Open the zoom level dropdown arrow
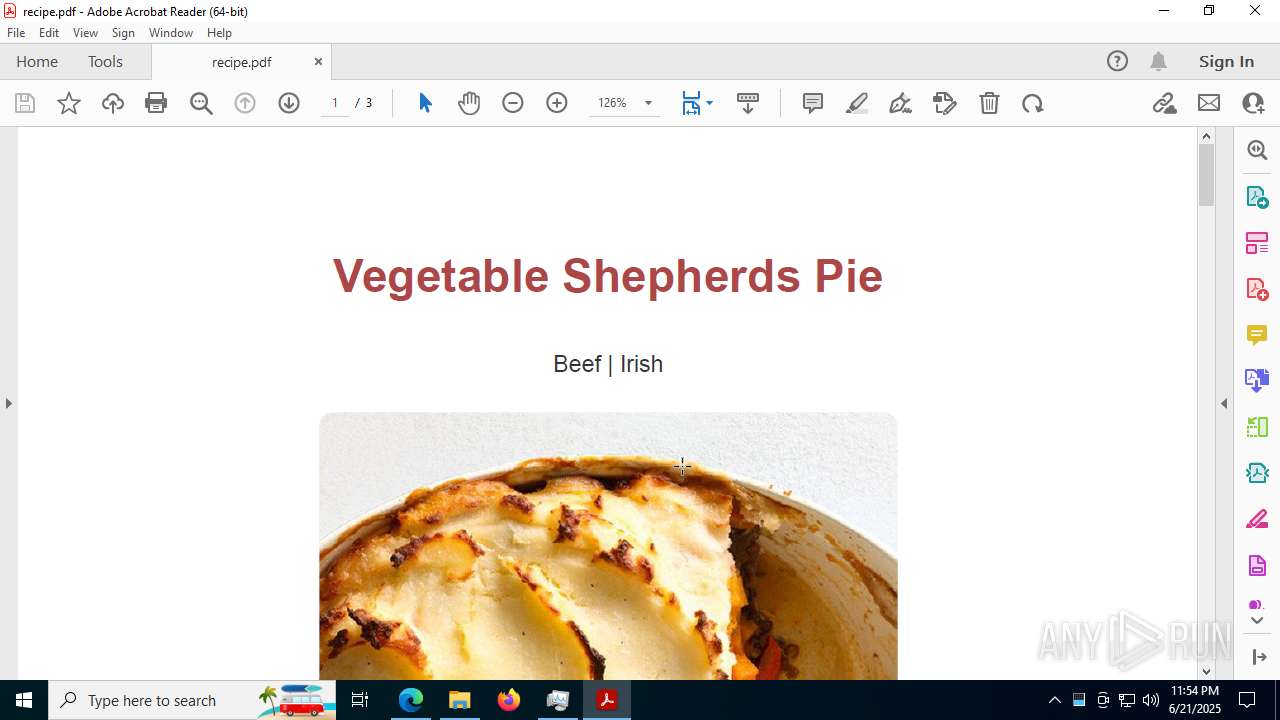This screenshot has width=1280, height=720. [x=648, y=103]
